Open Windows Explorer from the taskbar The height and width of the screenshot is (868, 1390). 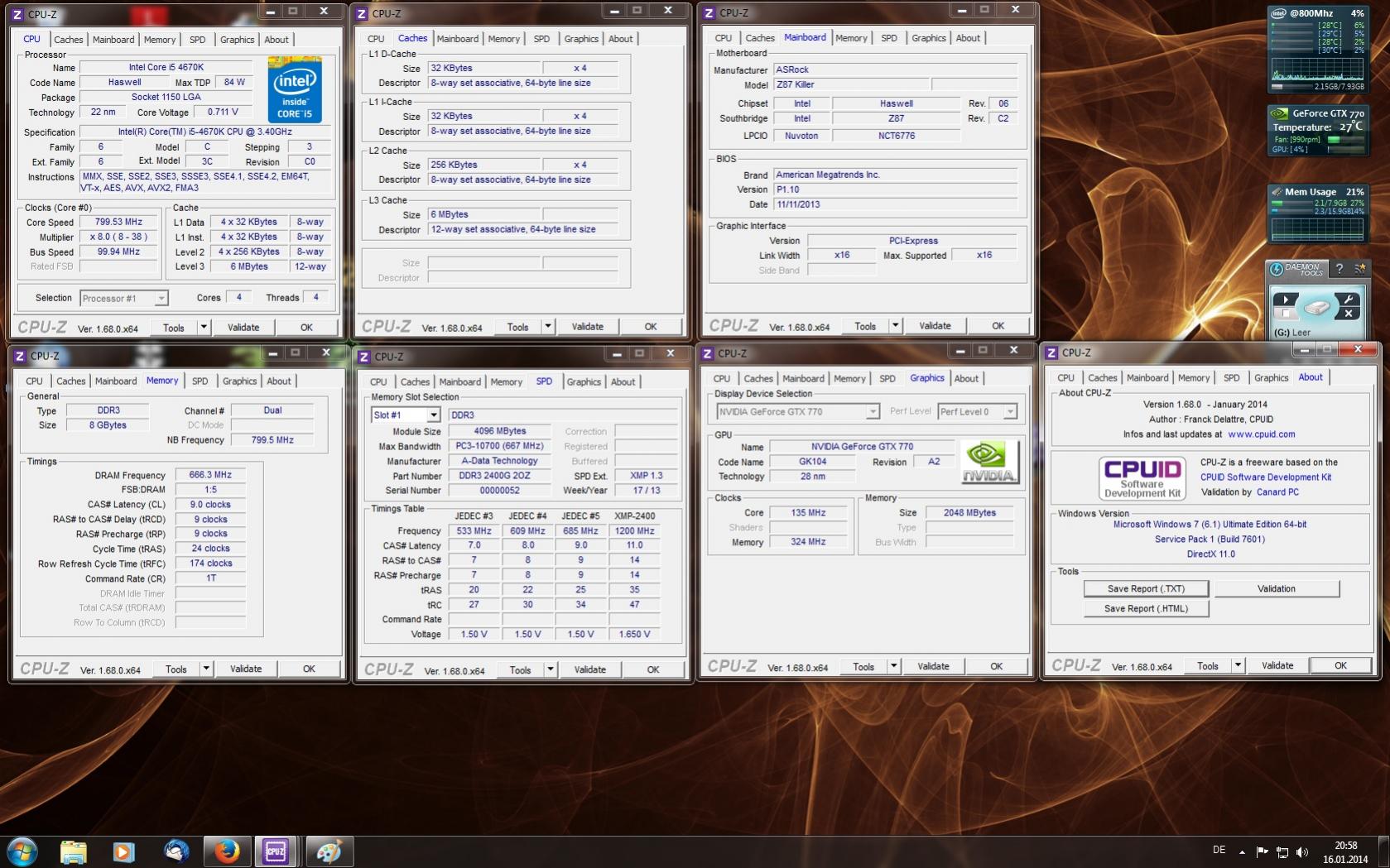point(74,851)
